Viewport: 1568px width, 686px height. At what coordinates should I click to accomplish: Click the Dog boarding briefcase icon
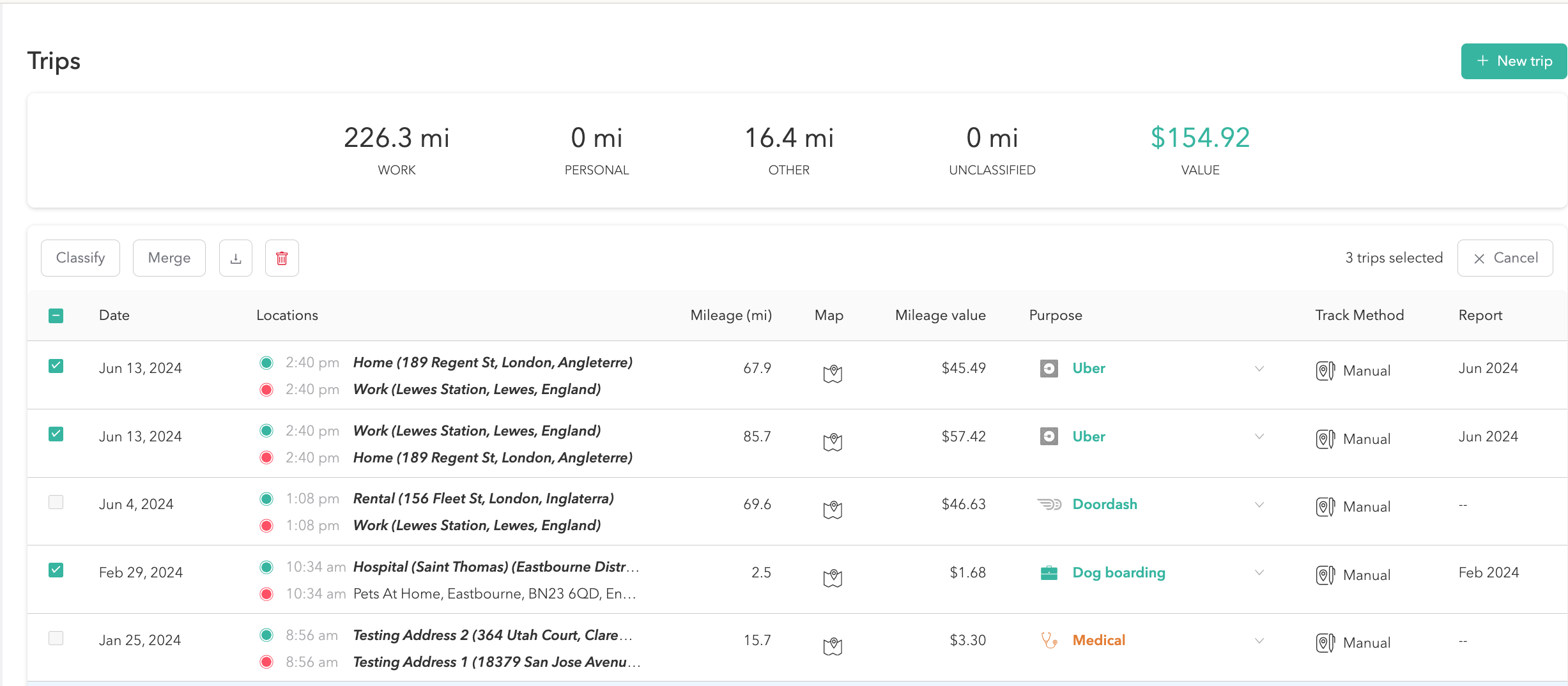point(1049,573)
